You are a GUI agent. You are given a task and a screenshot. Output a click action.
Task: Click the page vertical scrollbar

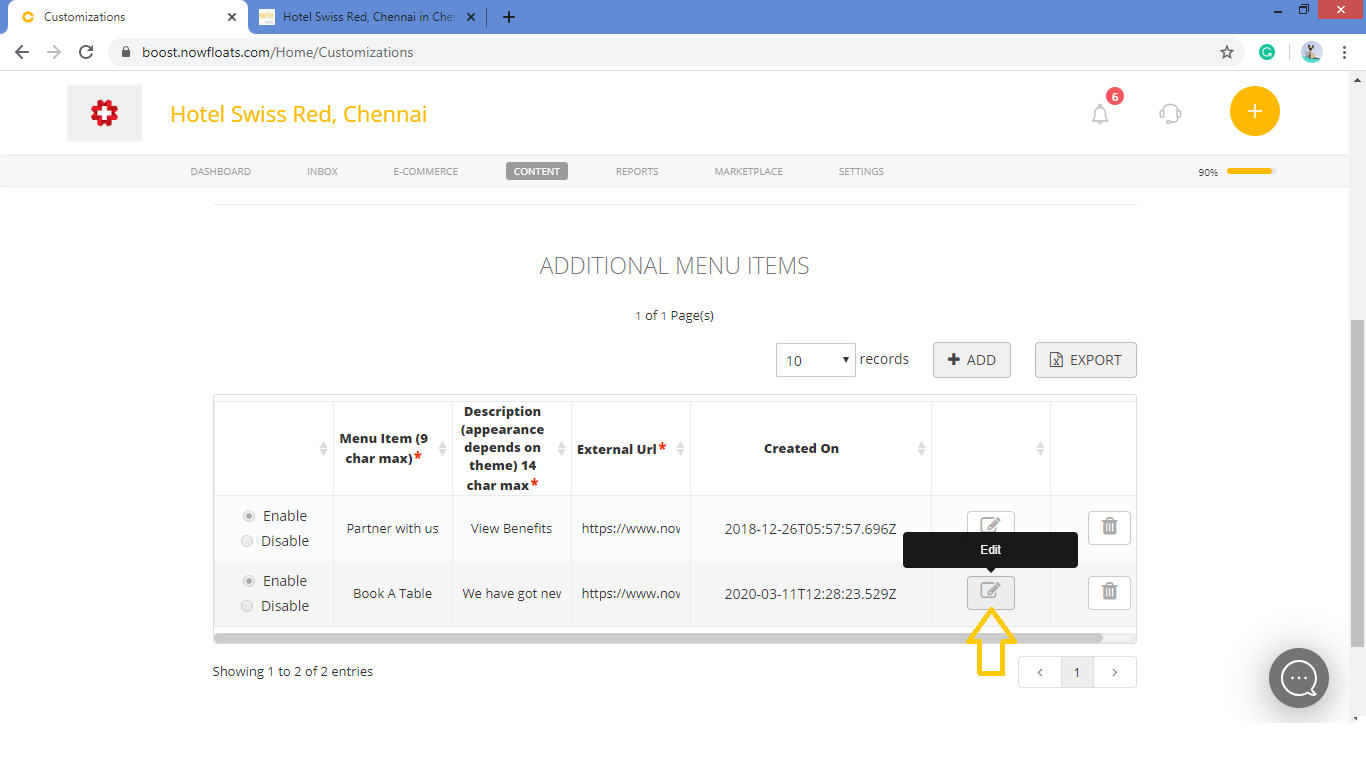pyautogui.click(x=1357, y=482)
